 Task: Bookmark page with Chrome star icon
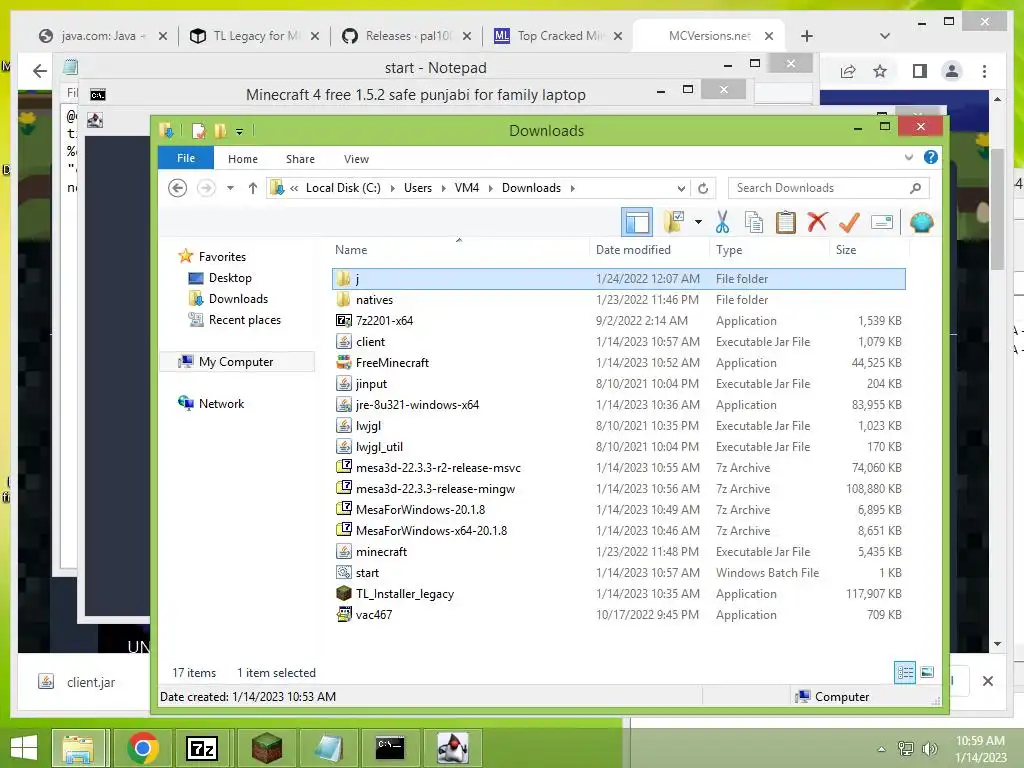tap(880, 71)
